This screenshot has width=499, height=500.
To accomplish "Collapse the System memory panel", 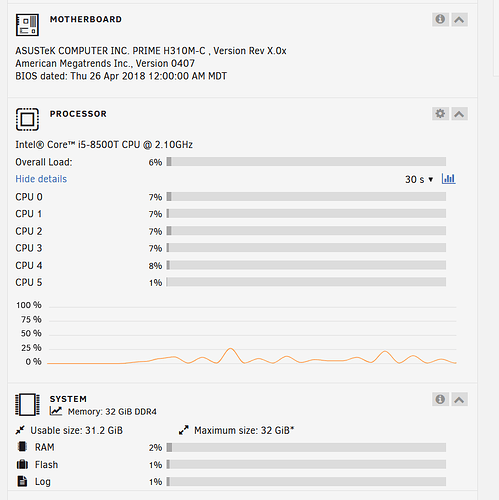I will point(459,399).
